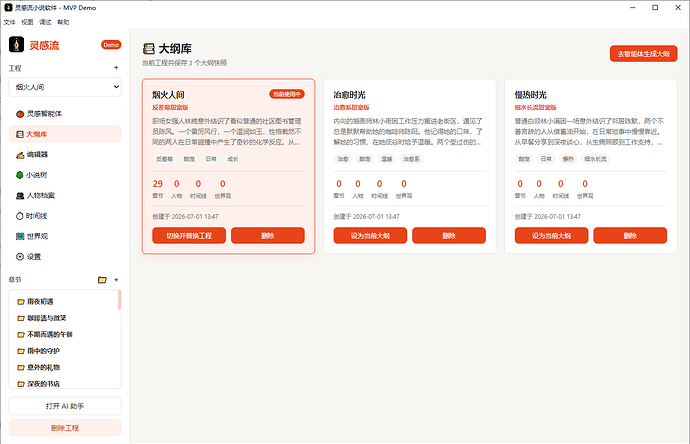This screenshot has width=690, height=444.
Task: Click the 烟火人间 card title
Action: 168,95
